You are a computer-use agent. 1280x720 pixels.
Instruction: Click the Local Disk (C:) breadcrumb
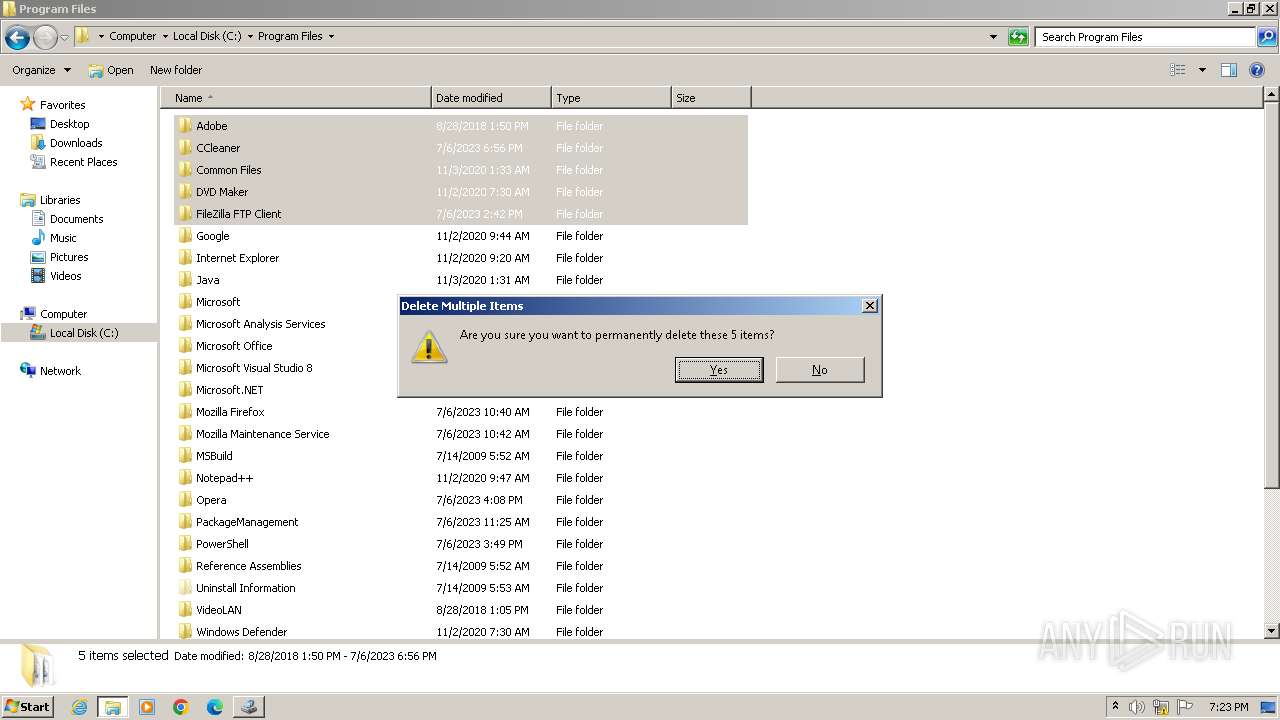click(207, 36)
